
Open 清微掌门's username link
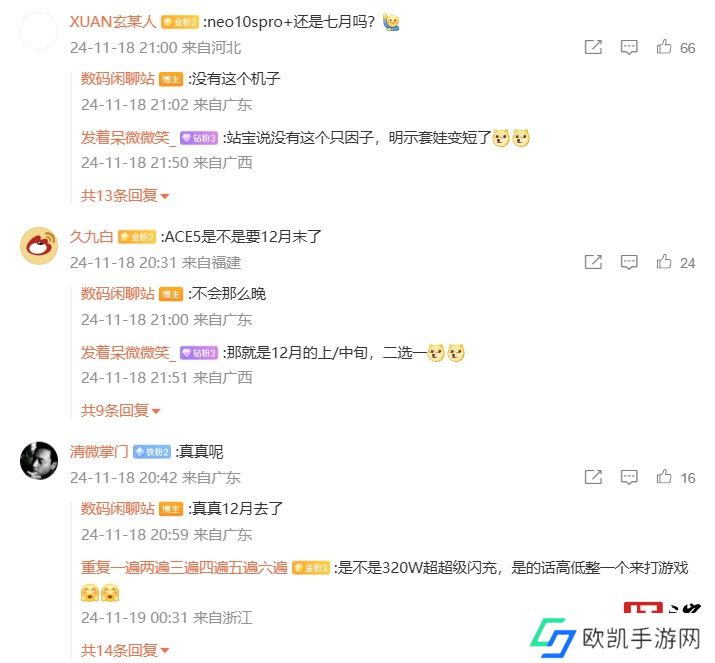(x=99, y=451)
